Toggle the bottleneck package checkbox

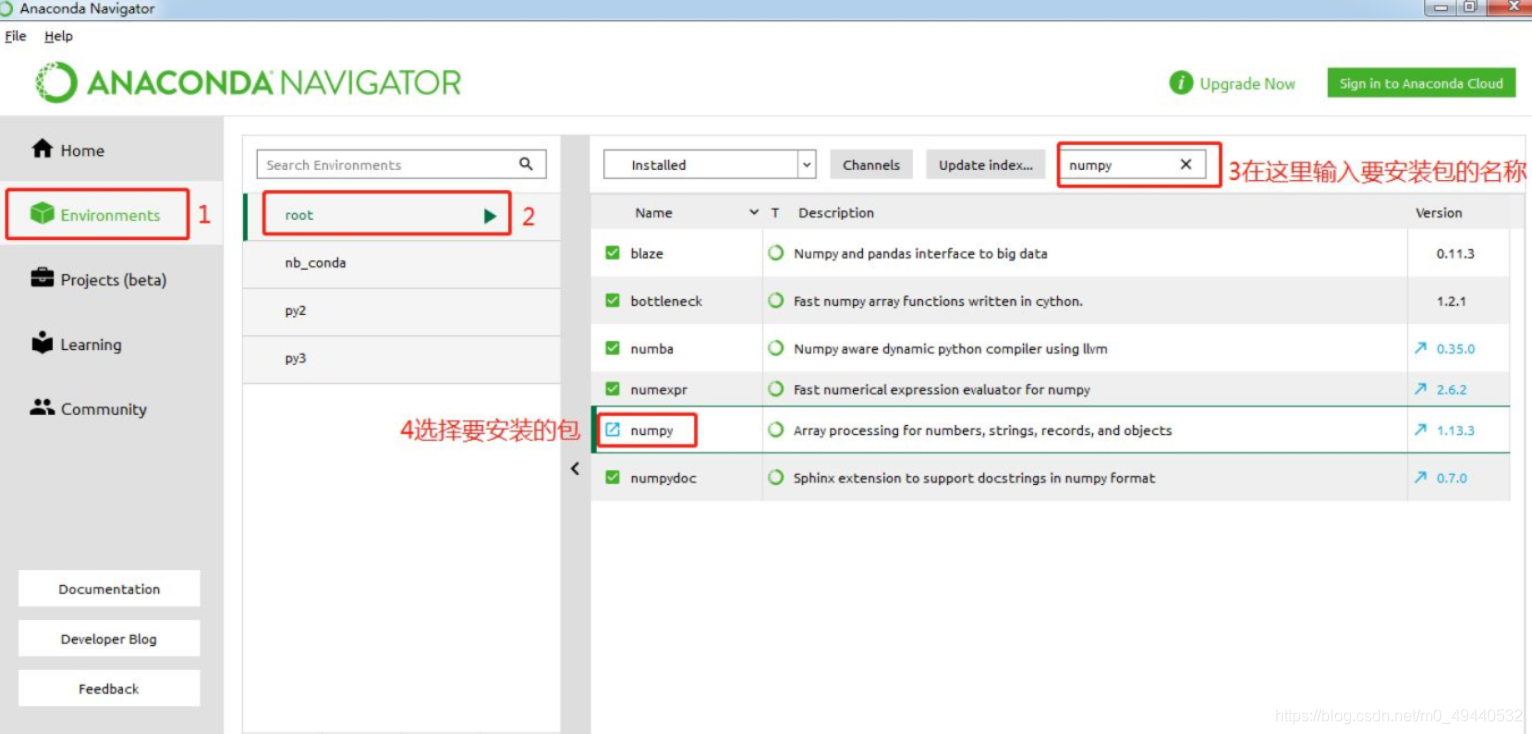tap(613, 301)
